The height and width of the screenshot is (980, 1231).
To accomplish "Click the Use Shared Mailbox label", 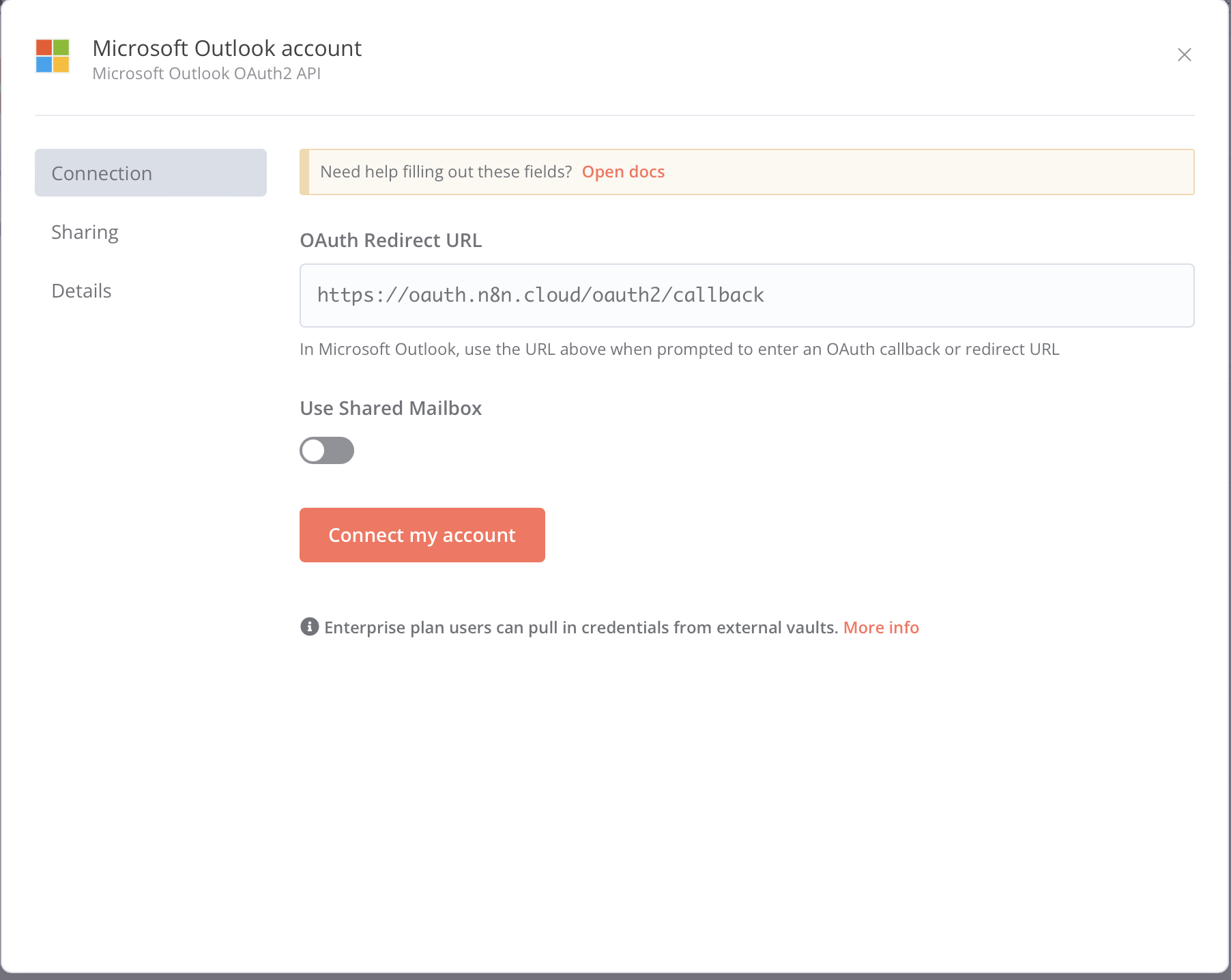I will point(390,408).
